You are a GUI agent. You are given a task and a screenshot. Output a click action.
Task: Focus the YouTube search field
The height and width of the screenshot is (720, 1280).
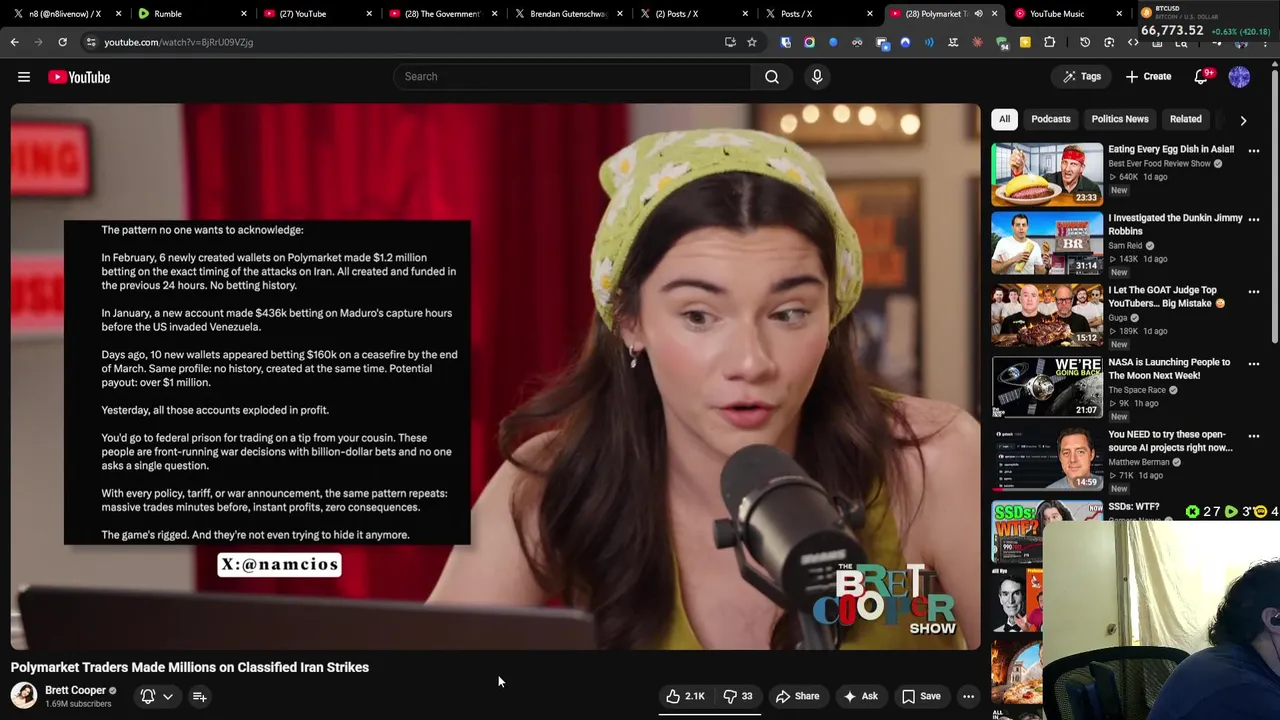tap(572, 77)
